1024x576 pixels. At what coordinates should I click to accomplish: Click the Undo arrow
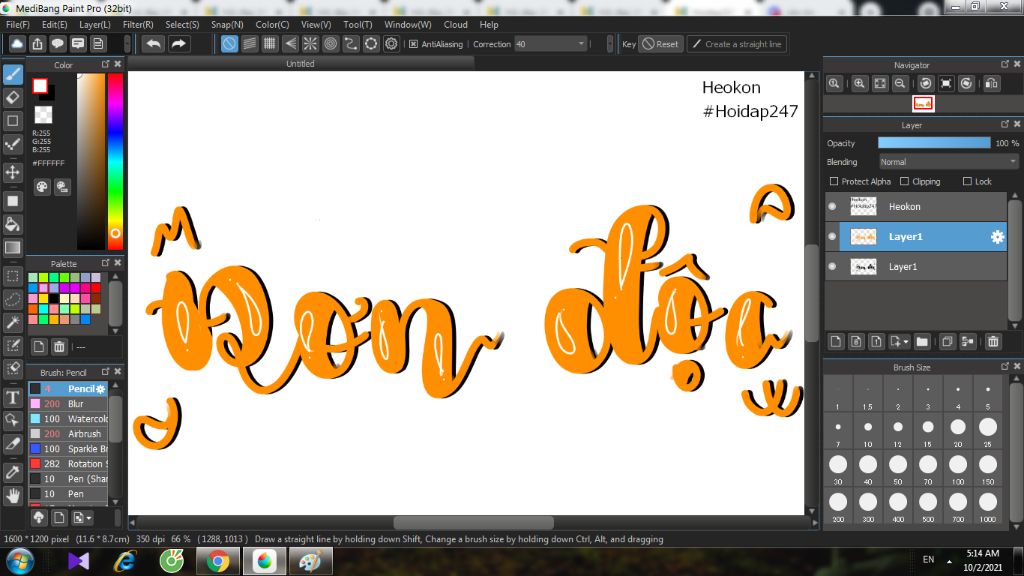153,44
